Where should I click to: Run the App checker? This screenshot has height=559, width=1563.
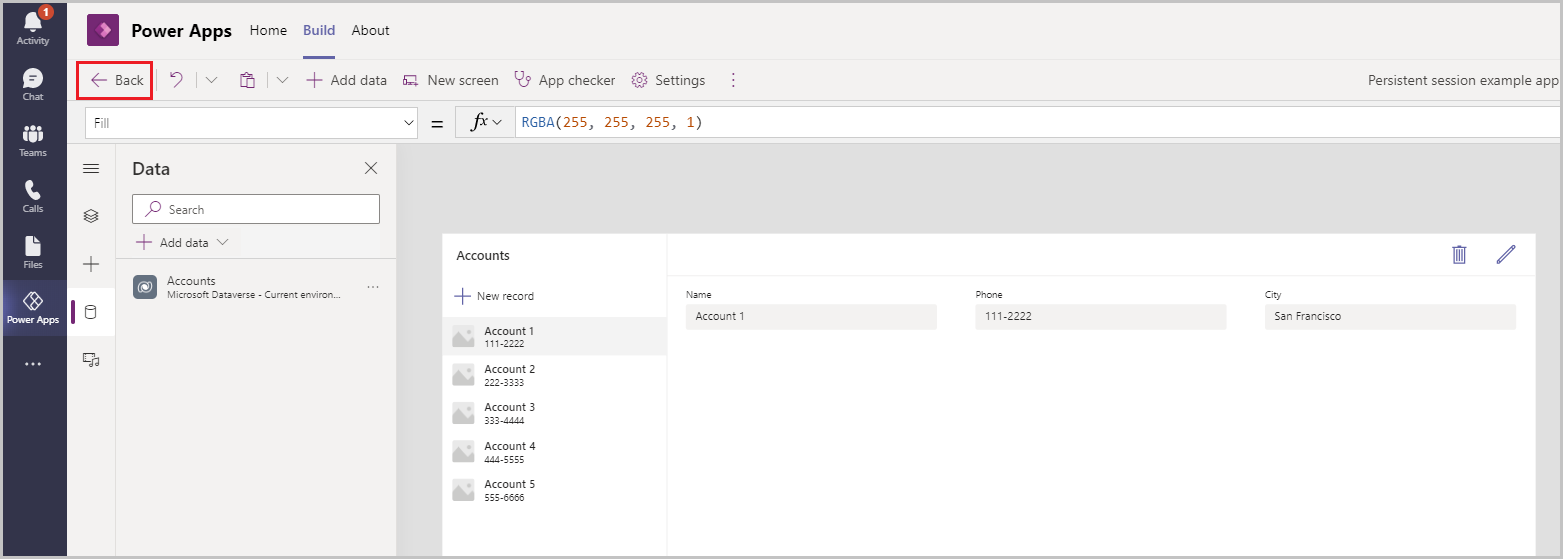click(x=565, y=80)
